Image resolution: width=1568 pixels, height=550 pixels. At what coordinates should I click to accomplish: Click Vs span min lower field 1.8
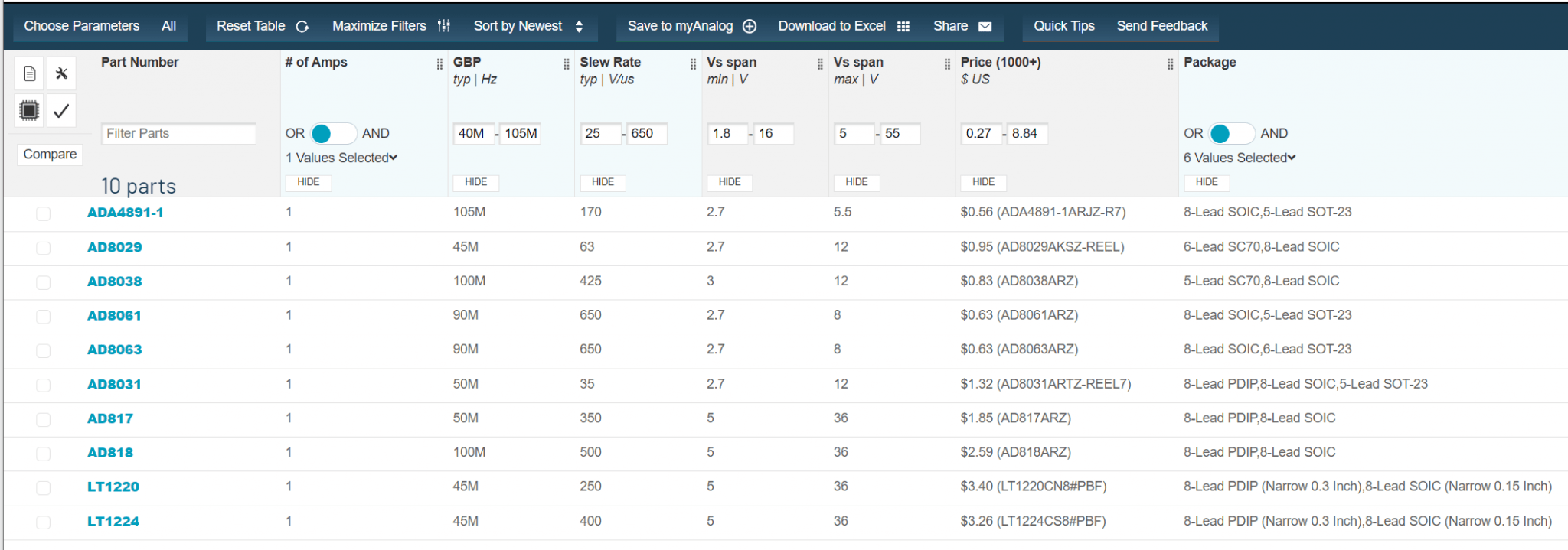[727, 134]
